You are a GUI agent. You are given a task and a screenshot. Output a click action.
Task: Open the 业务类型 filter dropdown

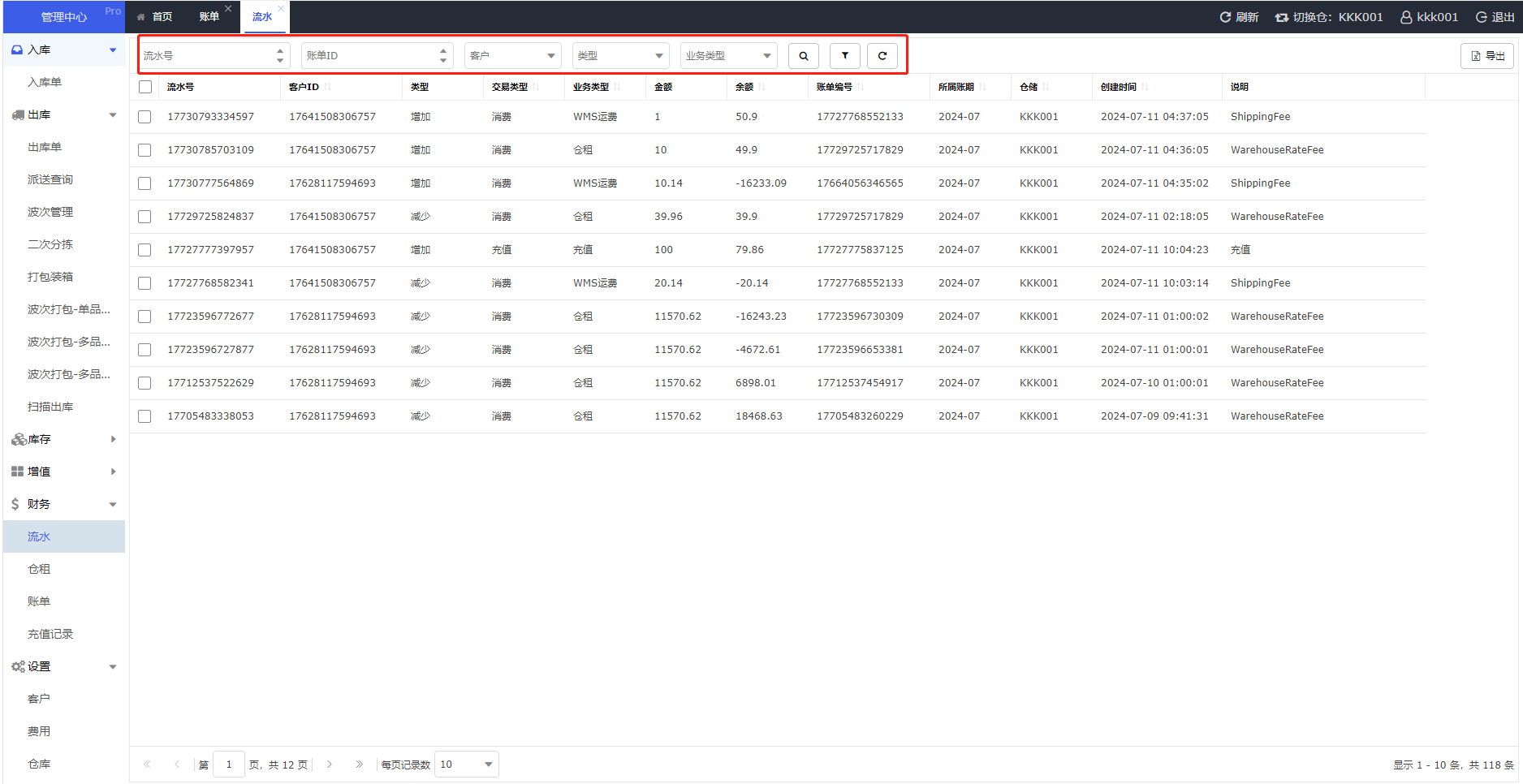[x=728, y=56]
